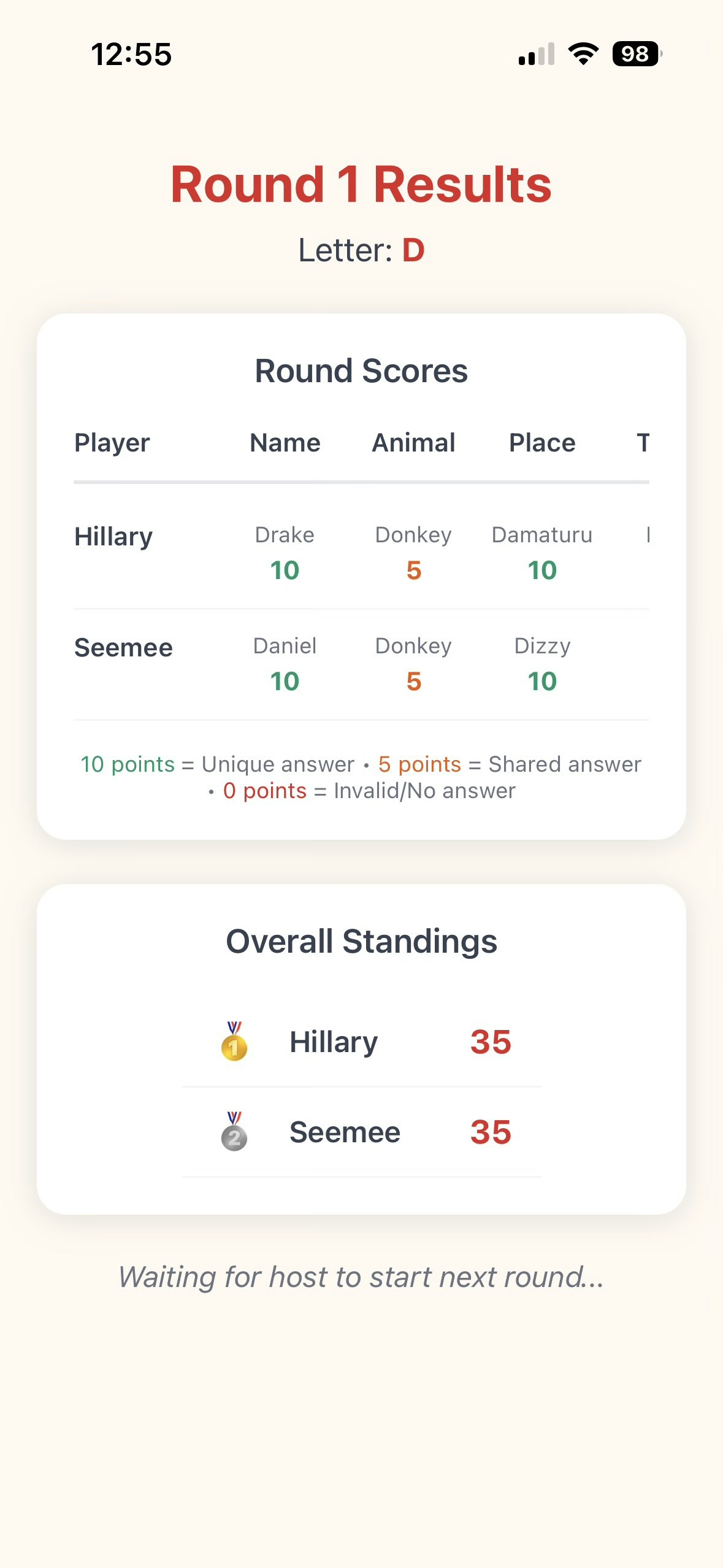The height and width of the screenshot is (1568, 723).
Task: Tap the silver second-place medal icon
Action: [234, 1131]
